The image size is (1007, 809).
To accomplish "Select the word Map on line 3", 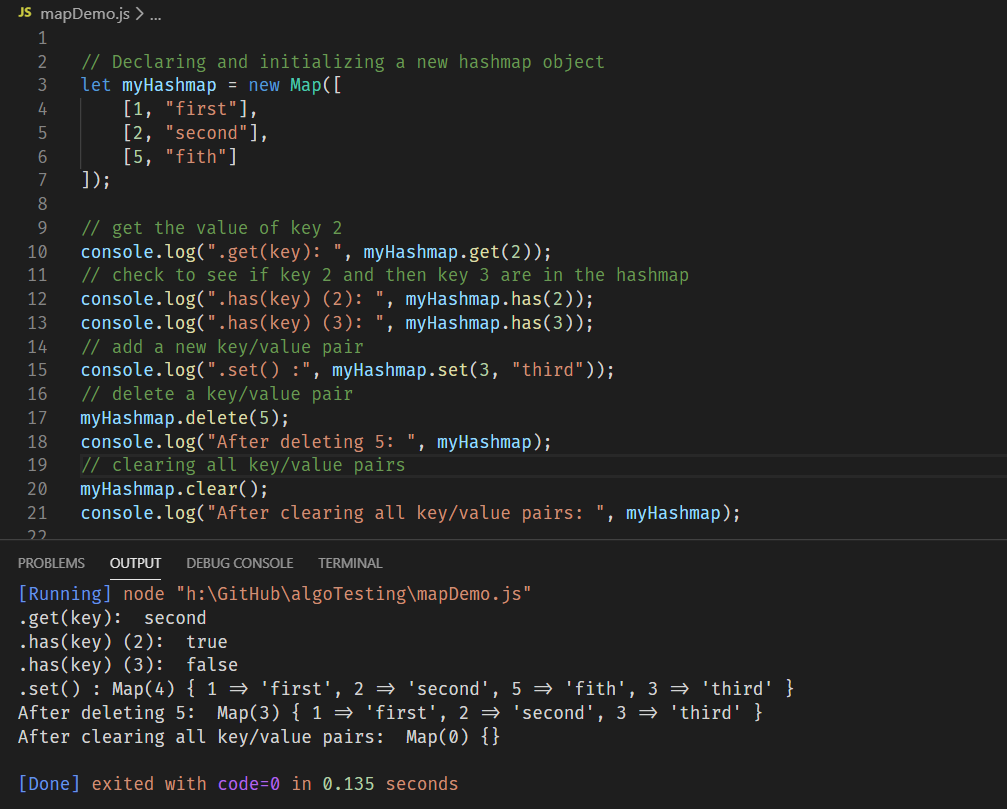I will point(304,85).
